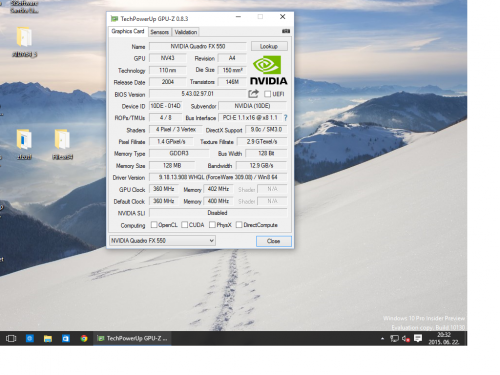This screenshot has width=500, height=375.
Task: Show hidden tray icons arrow
Action: [382, 338]
